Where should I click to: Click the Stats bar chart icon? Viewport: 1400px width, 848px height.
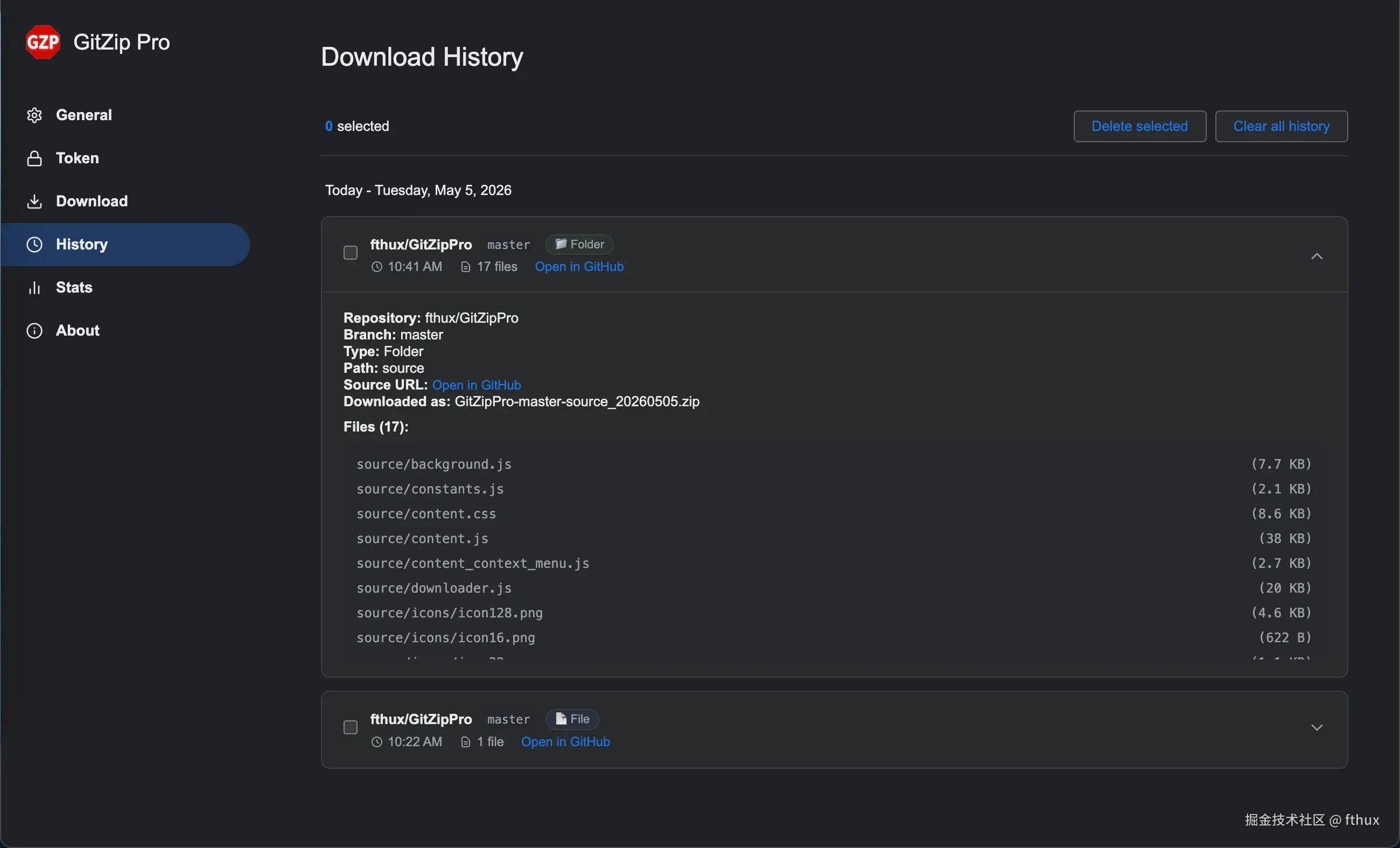pos(34,288)
